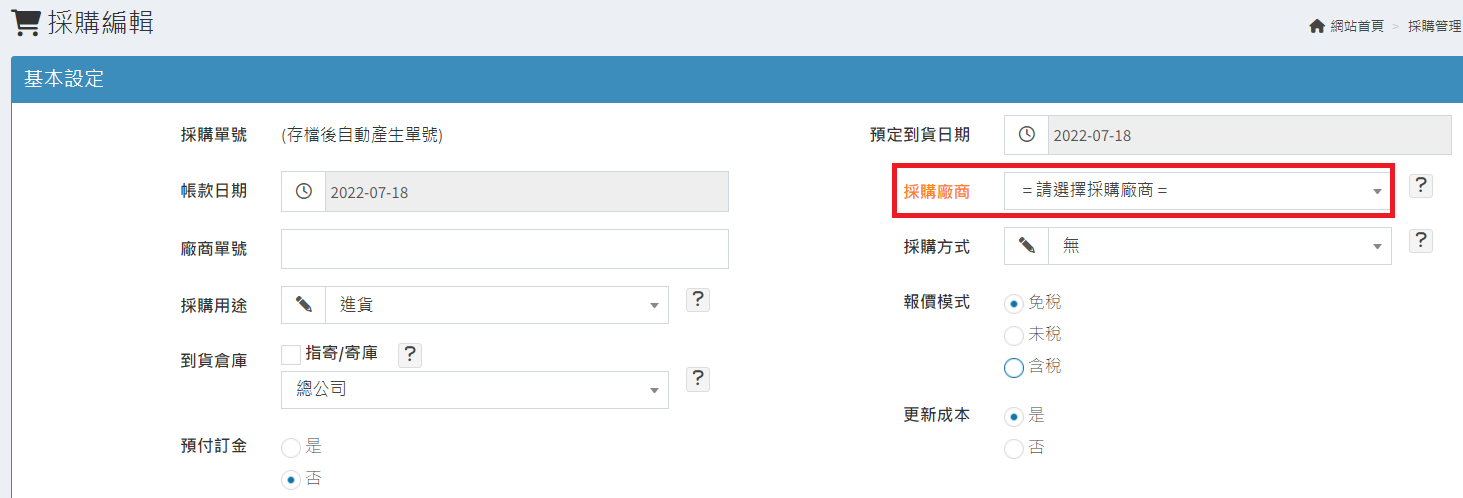Open the 採購廠商 supplier dropdown

click(x=1197, y=190)
